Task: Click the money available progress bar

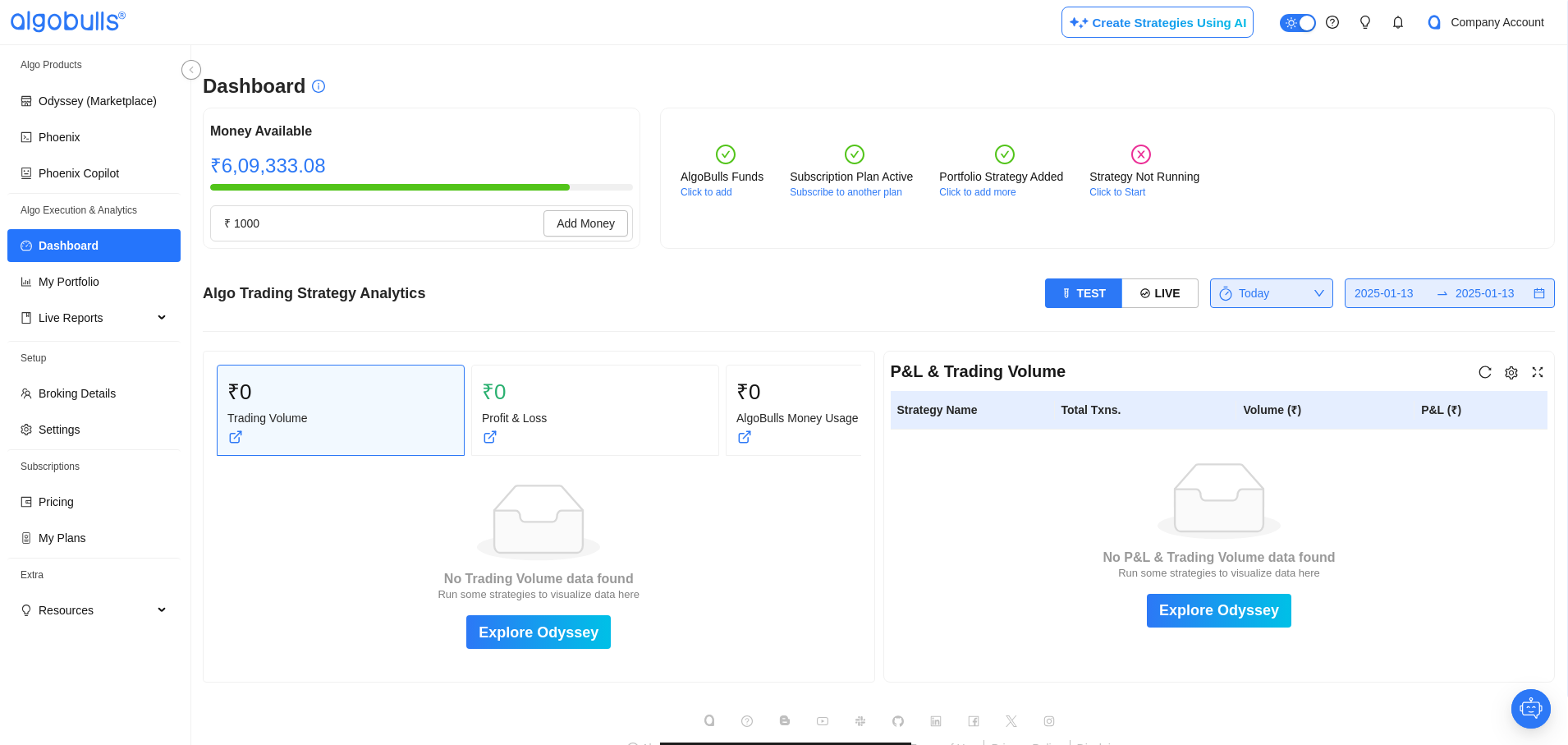Action: pyautogui.click(x=421, y=187)
